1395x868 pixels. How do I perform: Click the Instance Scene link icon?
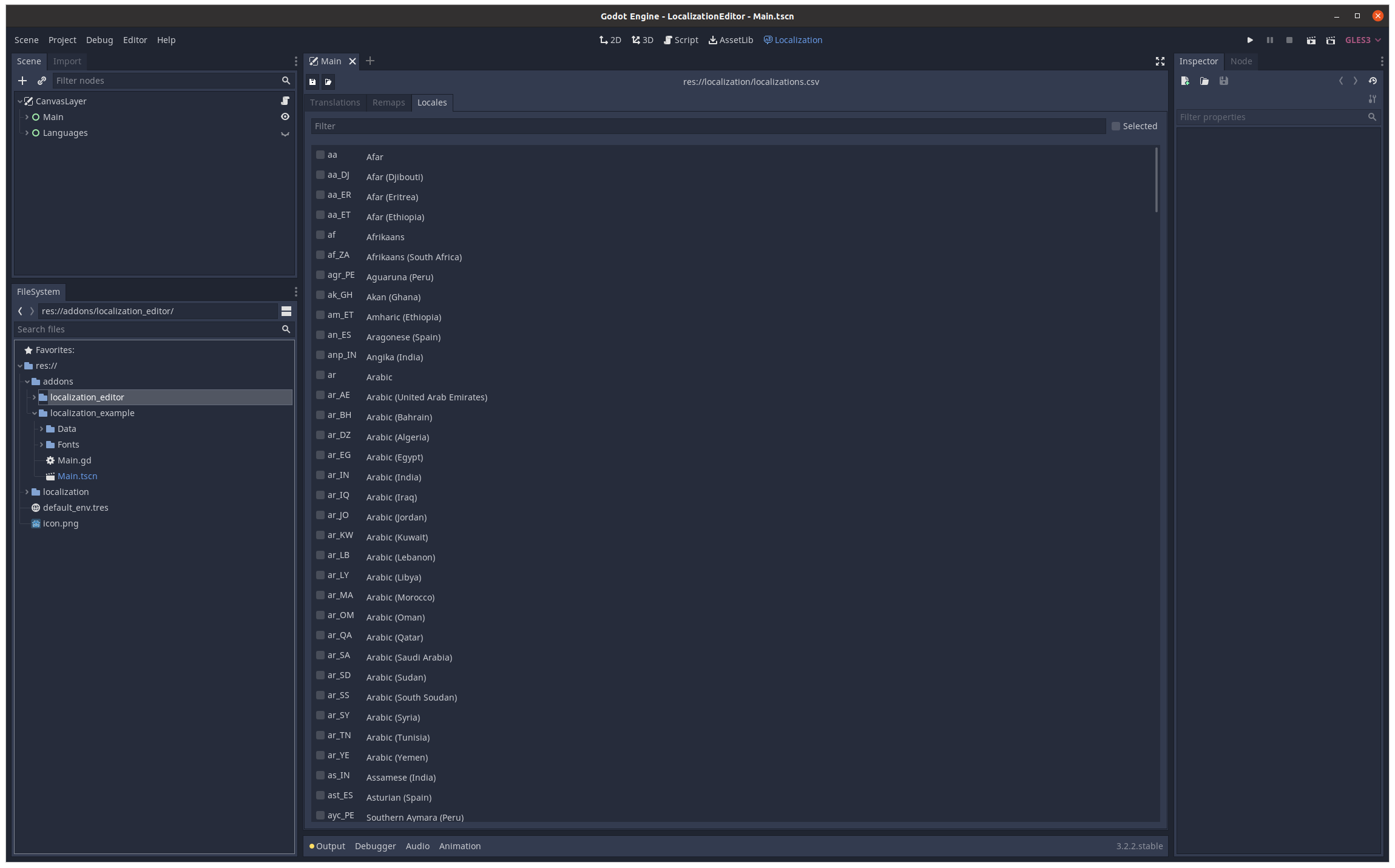click(x=41, y=81)
